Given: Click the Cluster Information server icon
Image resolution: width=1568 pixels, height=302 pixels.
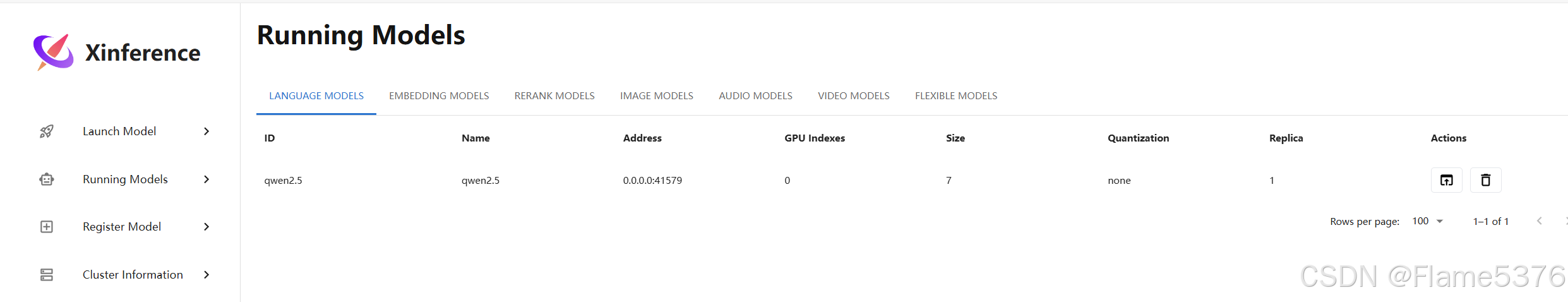Looking at the screenshot, I should click(47, 275).
